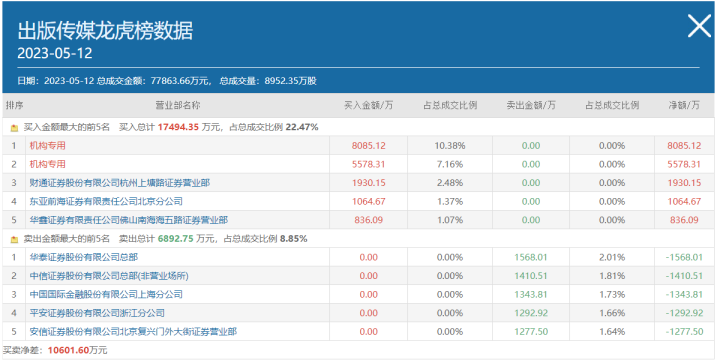Click the 1.66% sell proportion cell
The image size is (718, 363).
tap(612, 313)
